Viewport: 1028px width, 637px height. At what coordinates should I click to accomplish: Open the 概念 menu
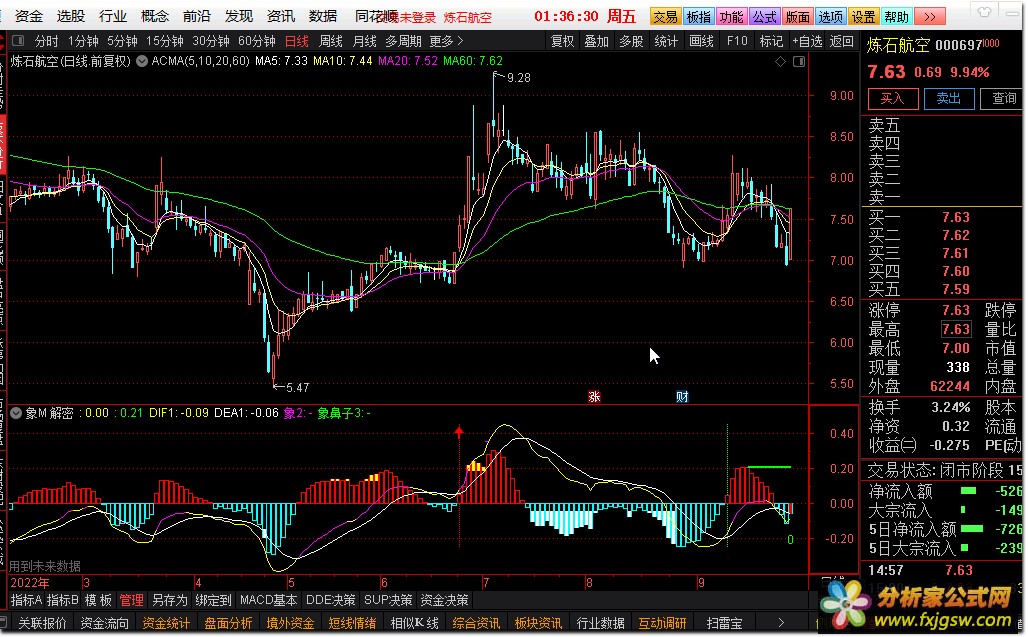(155, 16)
